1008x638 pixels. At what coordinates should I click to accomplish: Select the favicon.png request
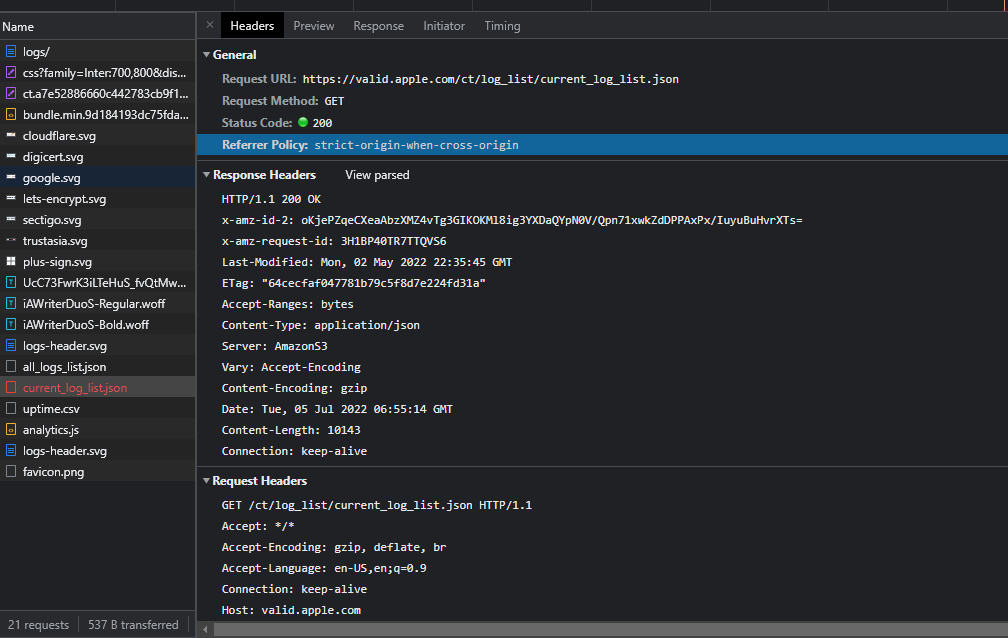pos(98,471)
